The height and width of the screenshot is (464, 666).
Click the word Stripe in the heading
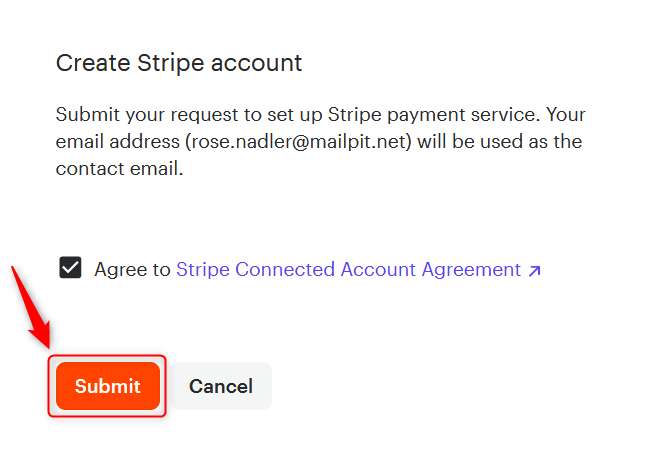pyautogui.click(x=171, y=63)
